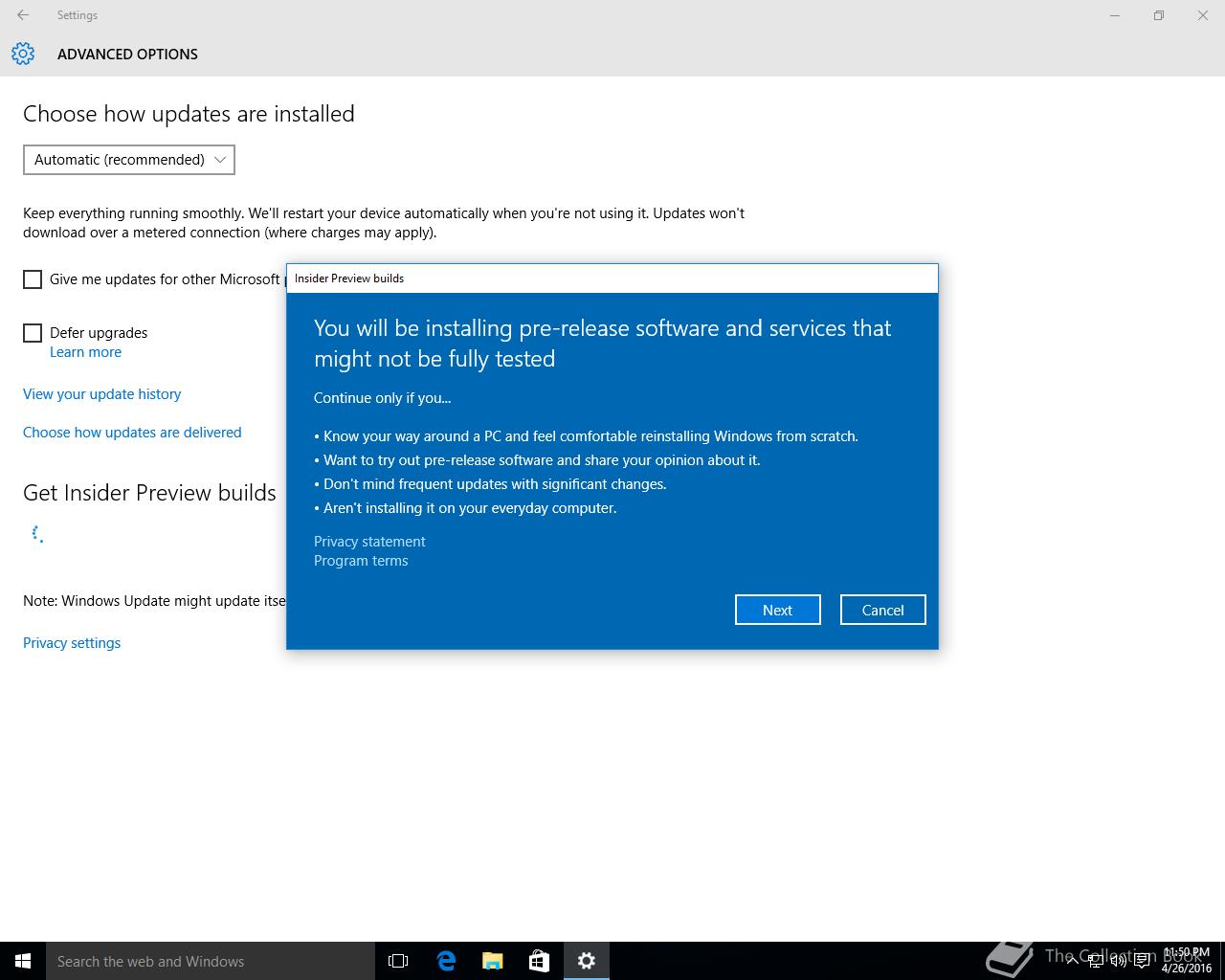Choose how updates are delivered
This screenshot has height=980, width=1225.
[x=132, y=433]
